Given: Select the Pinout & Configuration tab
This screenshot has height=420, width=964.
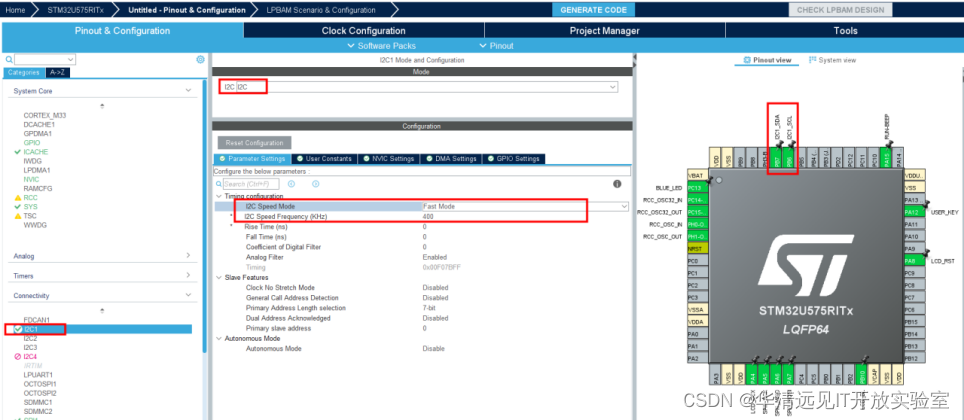Looking at the screenshot, I should pyautogui.click(x=122, y=31).
